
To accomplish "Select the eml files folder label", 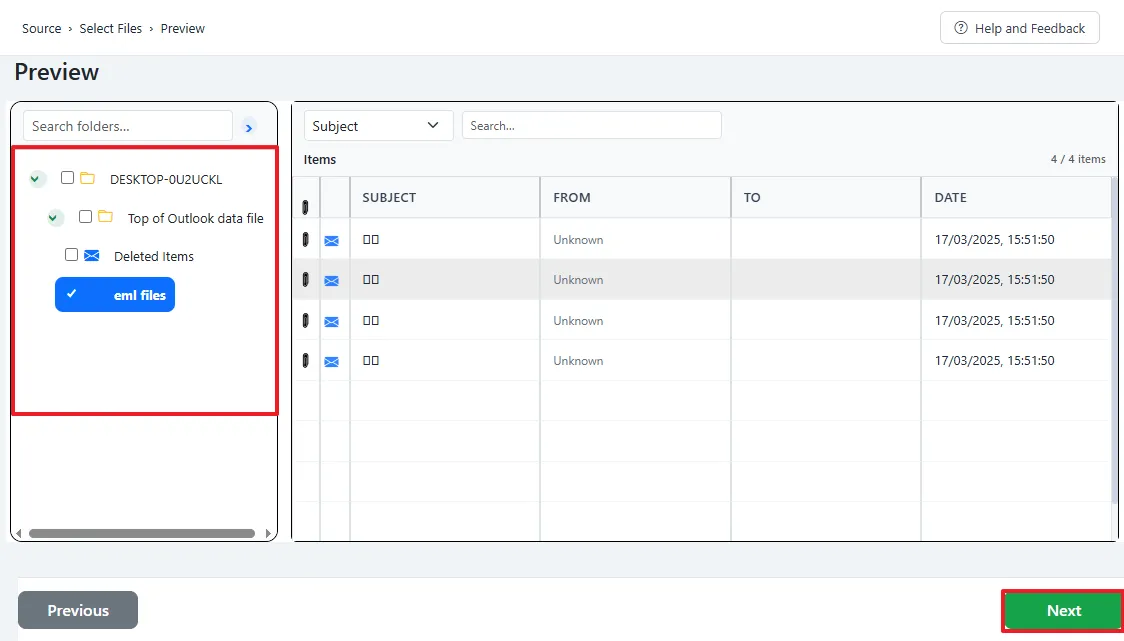I will [140, 295].
